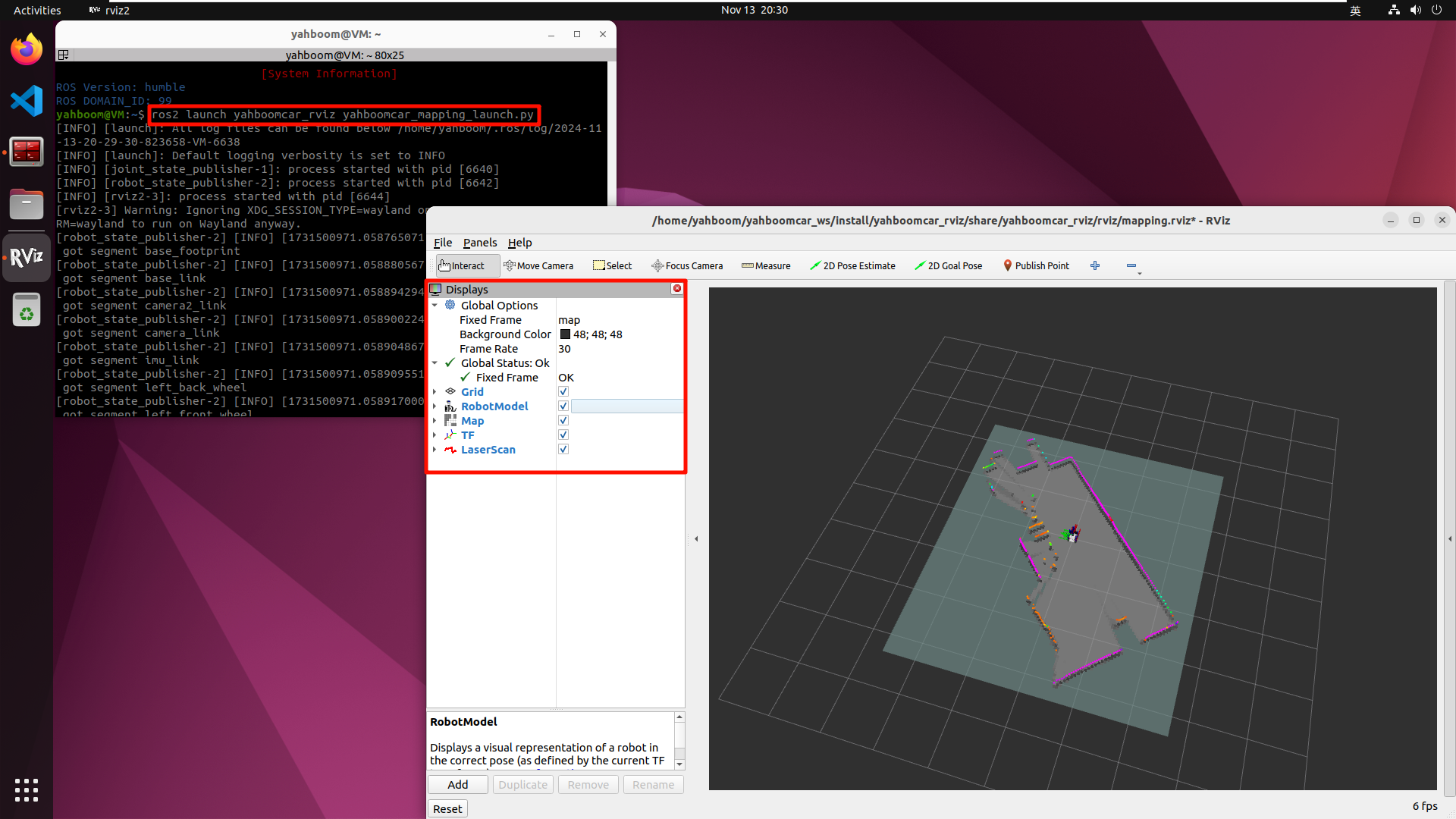Toggle the LaserScan display checkbox

[x=563, y=449]
